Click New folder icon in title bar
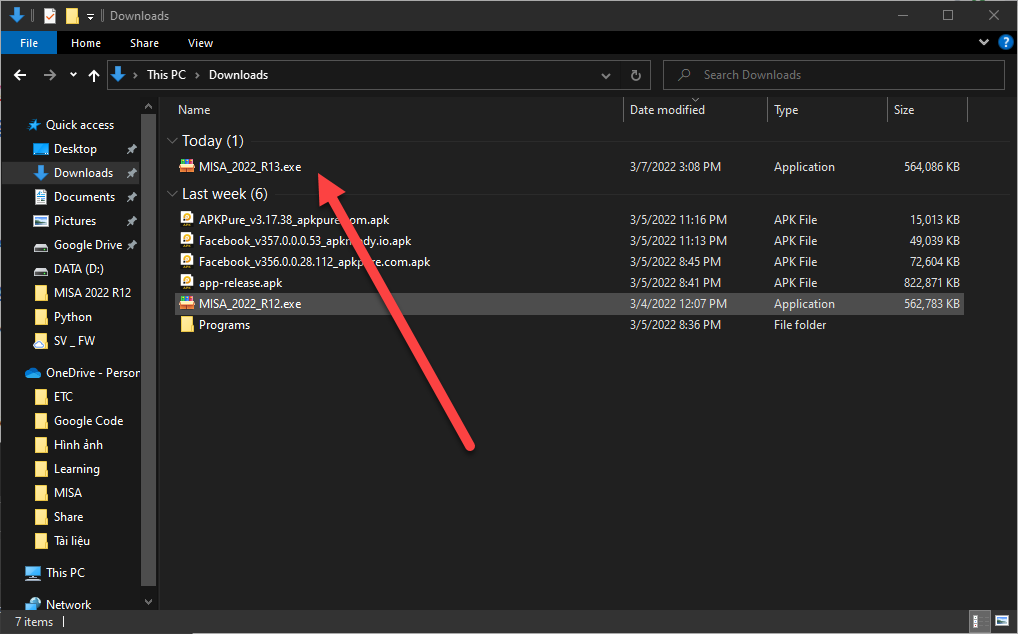1018x634 pixels. (72, 16)
